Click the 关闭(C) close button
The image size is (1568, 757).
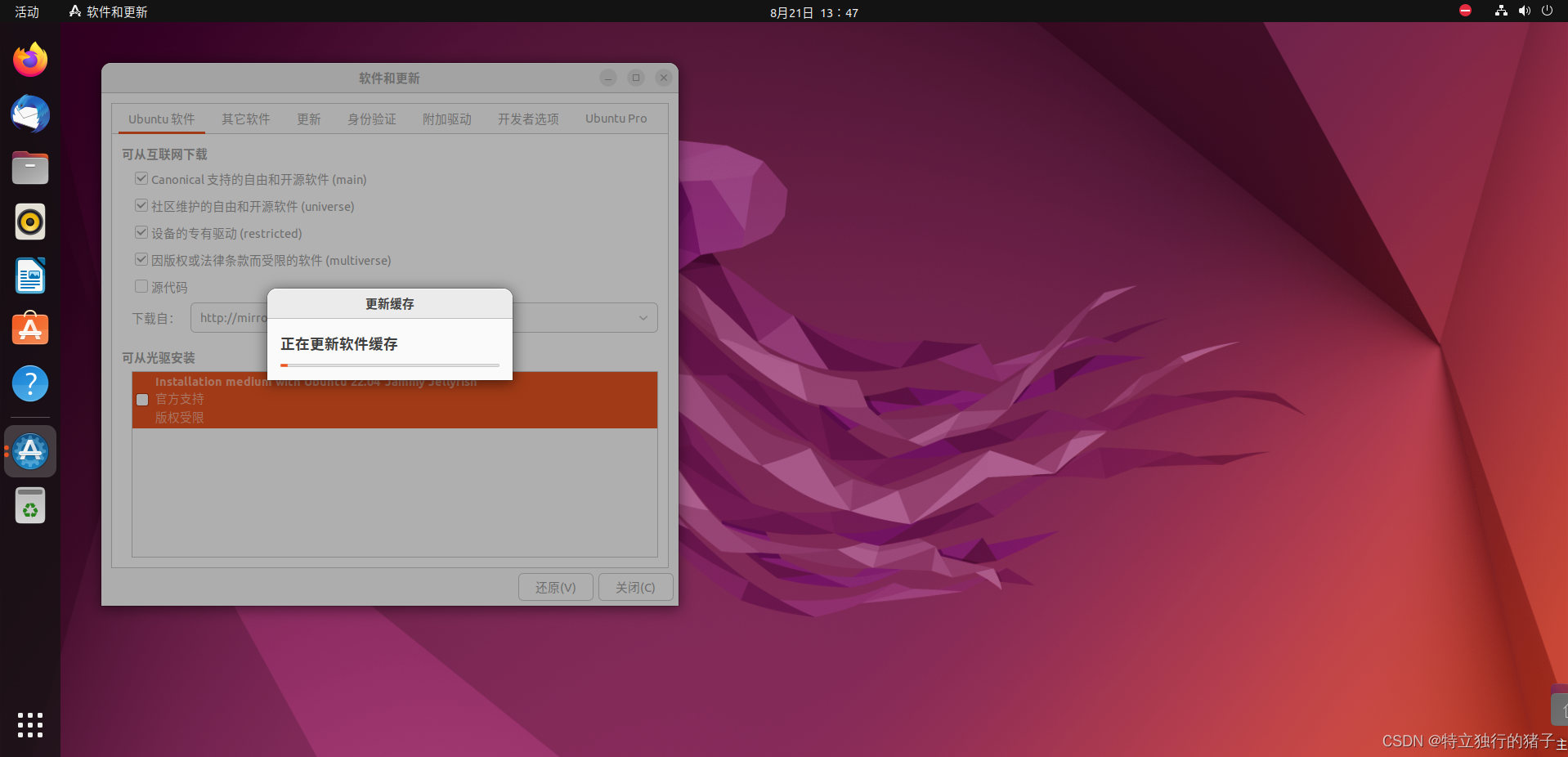click(x=635, y=587)
